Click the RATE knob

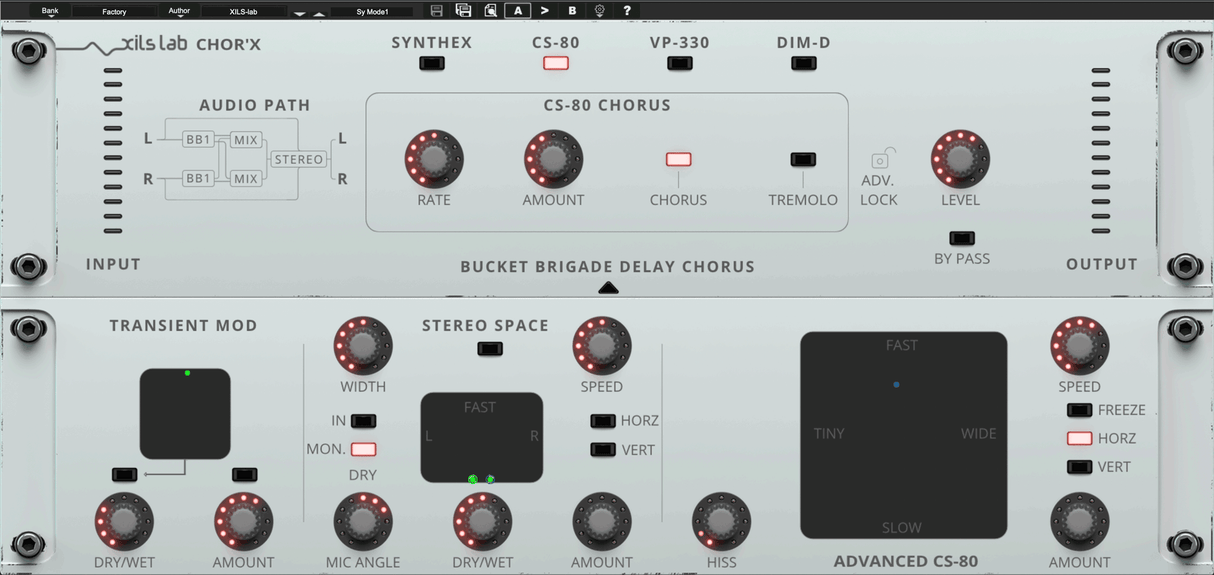point(434,159)
